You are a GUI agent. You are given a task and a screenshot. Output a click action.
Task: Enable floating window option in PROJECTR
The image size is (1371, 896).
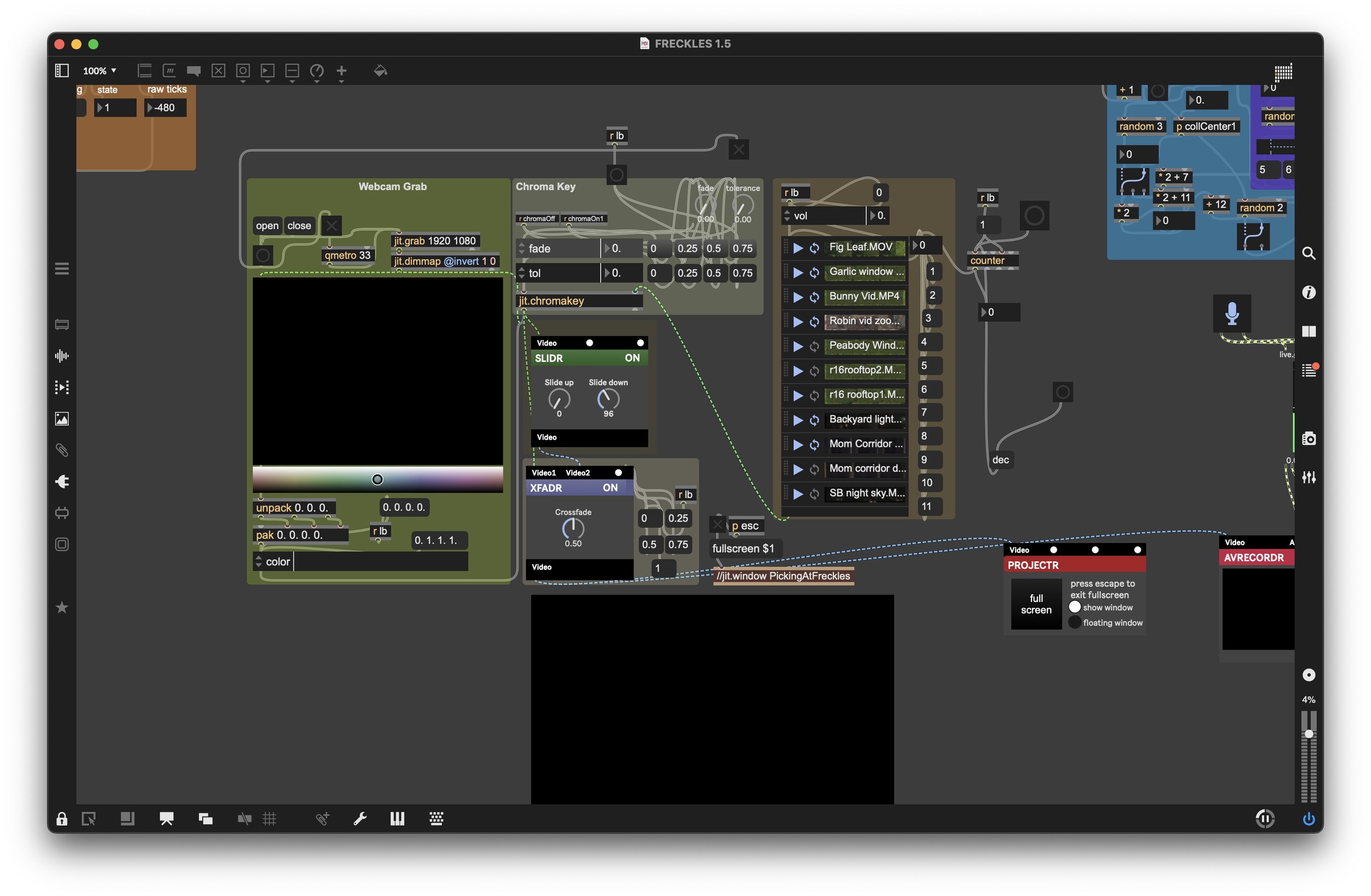(x=1074, y=622)
